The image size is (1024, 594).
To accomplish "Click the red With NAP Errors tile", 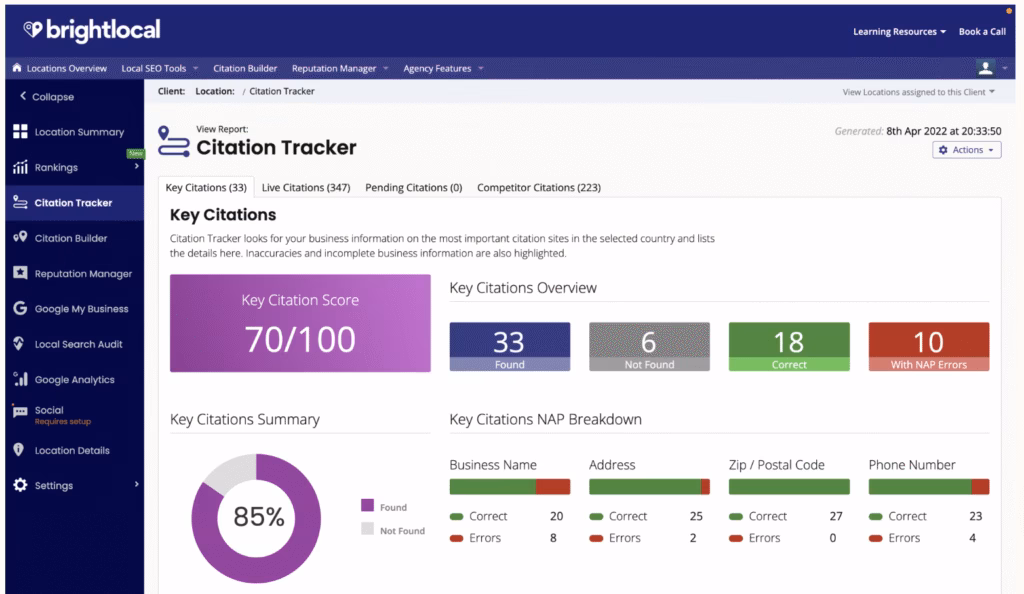I will click(x=928, y=347).
